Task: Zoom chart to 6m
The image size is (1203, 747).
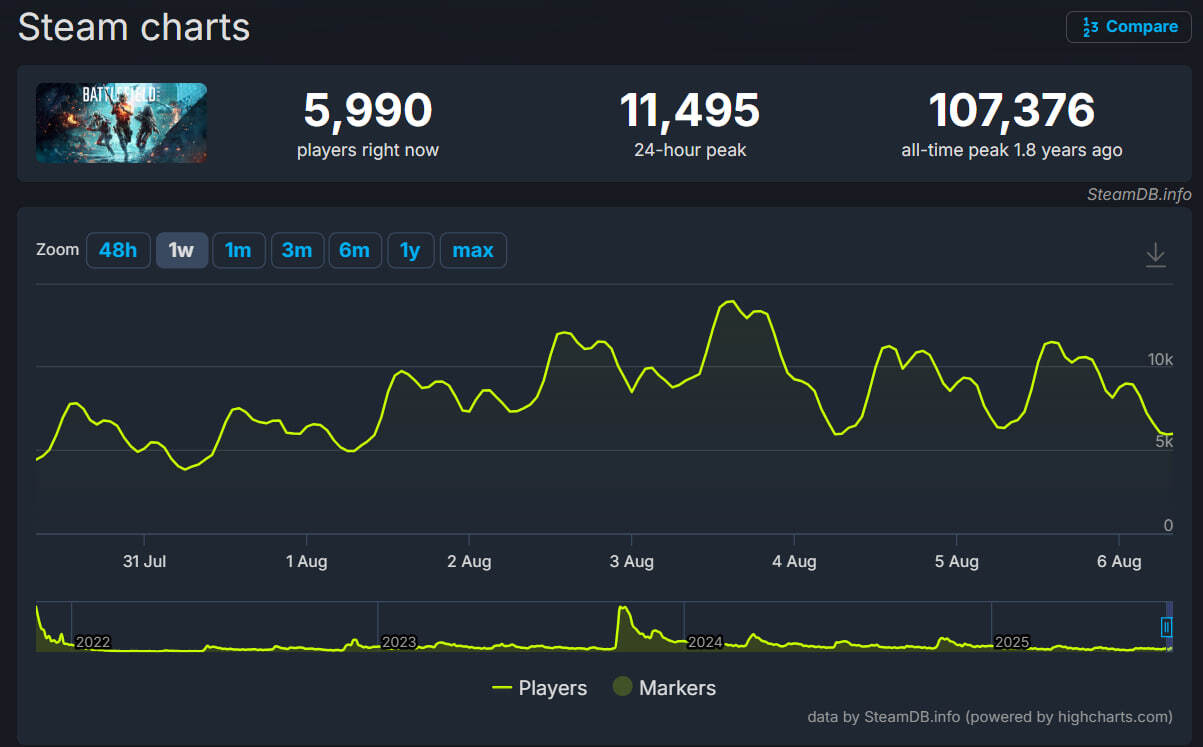Action: pos(354,250)
